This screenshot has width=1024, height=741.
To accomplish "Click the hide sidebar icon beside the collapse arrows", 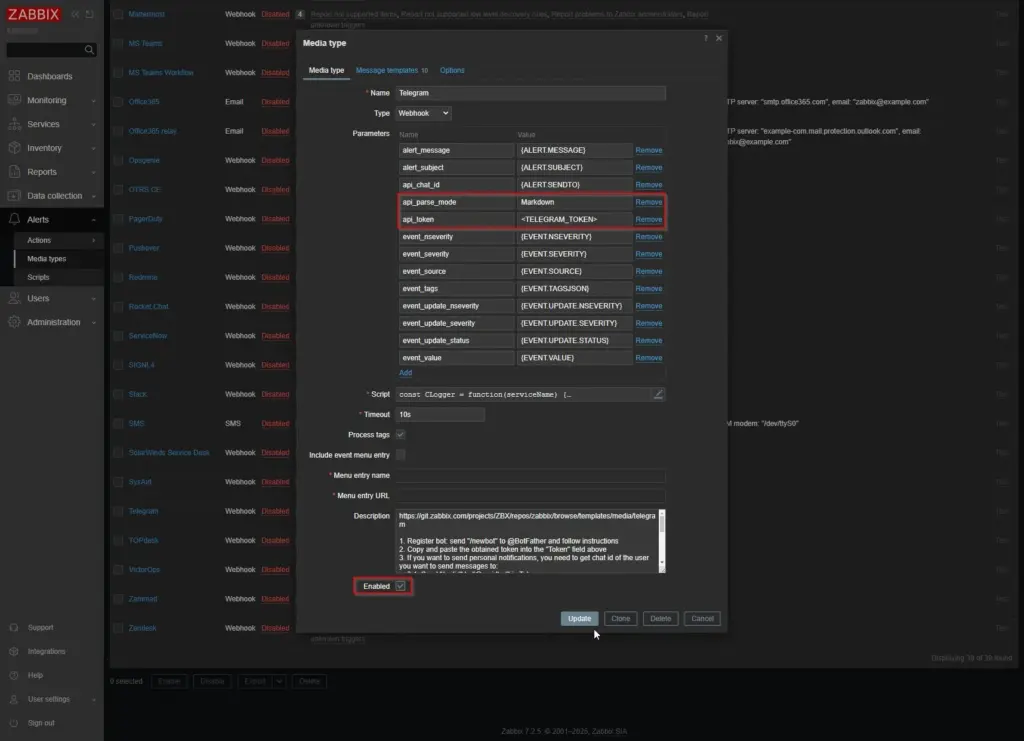I will (x=89, y=14).
